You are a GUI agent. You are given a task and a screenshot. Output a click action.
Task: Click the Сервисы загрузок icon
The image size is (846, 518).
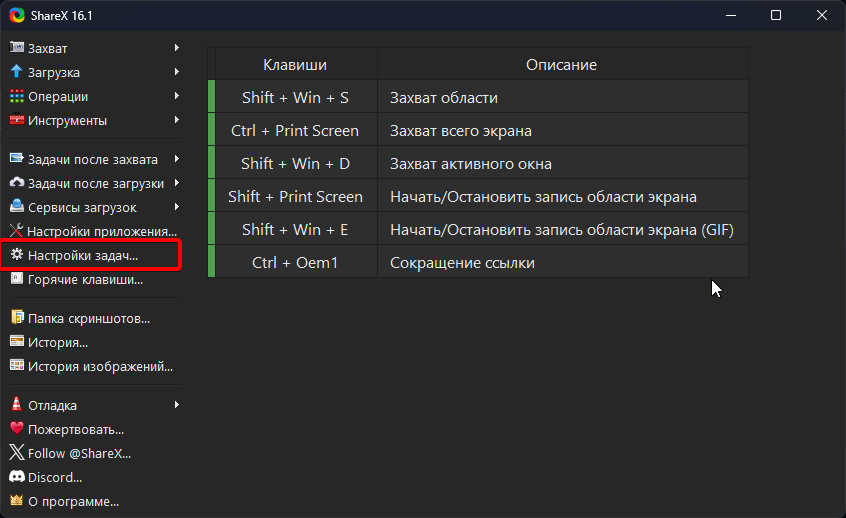tap(17, 207)
